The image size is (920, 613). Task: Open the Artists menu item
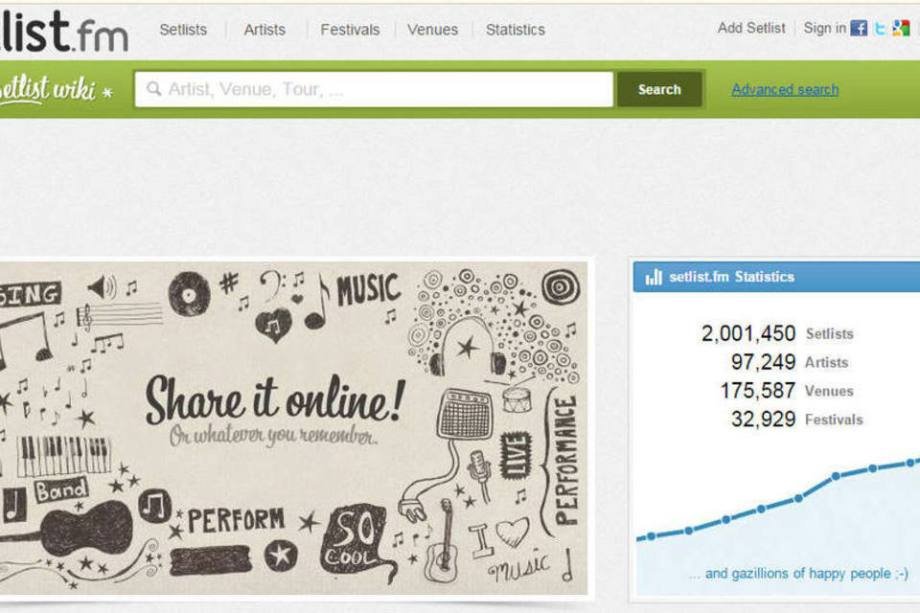265,29
